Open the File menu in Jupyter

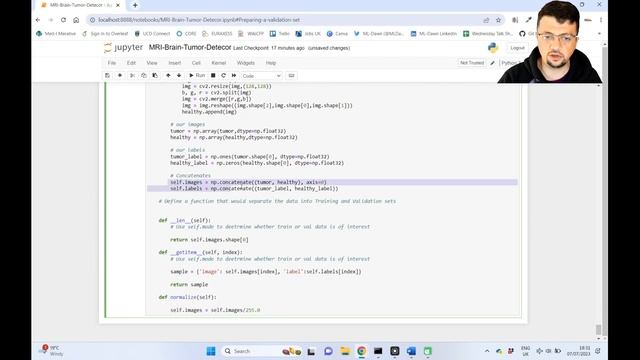click(x=112, y=63)
